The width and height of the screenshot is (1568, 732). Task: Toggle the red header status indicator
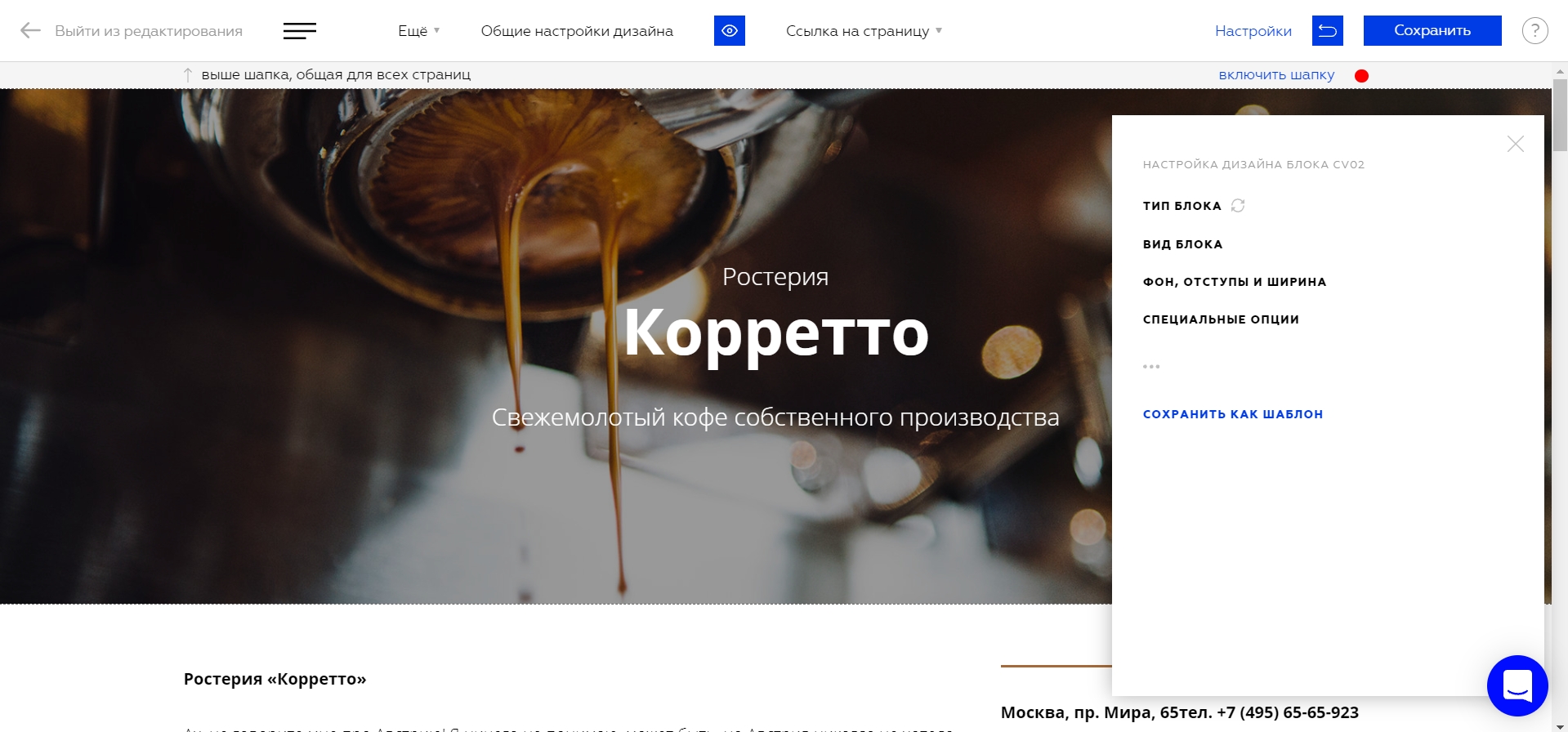point(1361,76)
